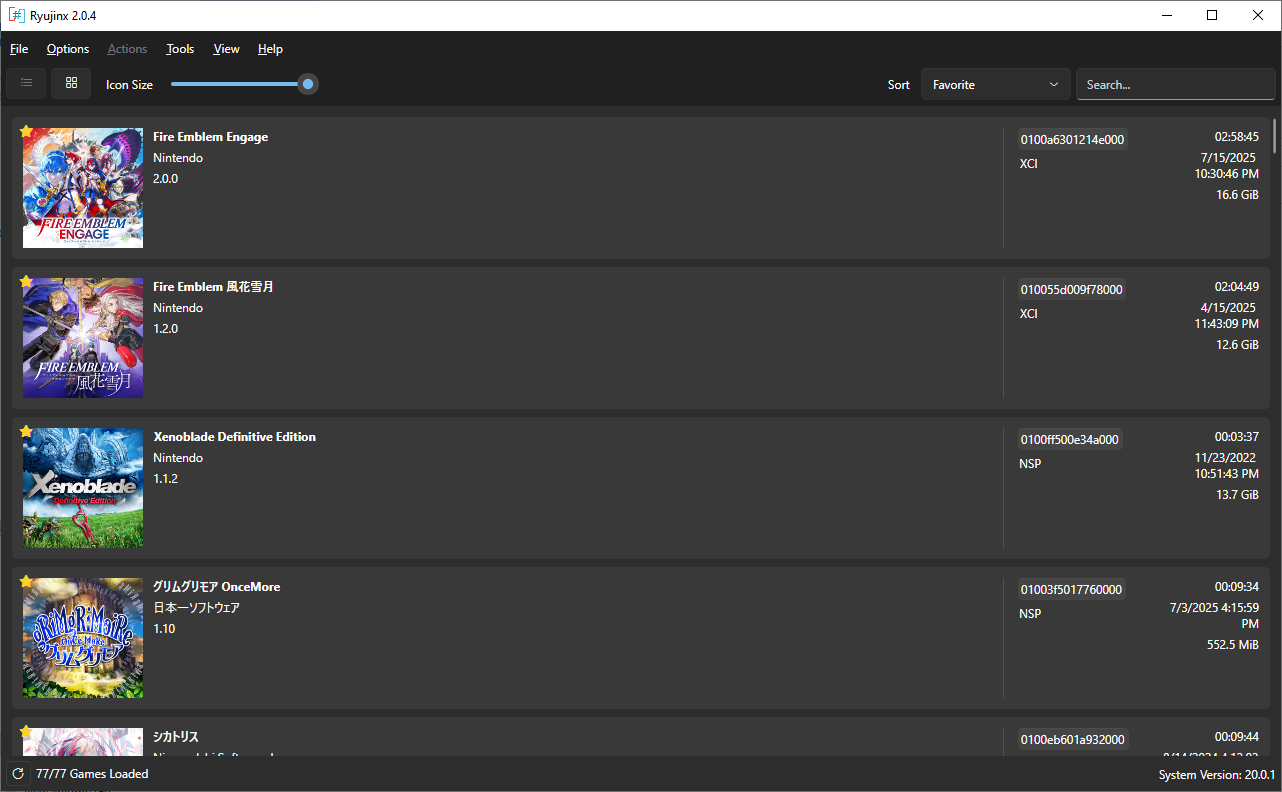This screenshot has width=1282, height=792.
Task: Click version 2.0.0 of Fire Emblem Engage
Action: pos(165,179)
